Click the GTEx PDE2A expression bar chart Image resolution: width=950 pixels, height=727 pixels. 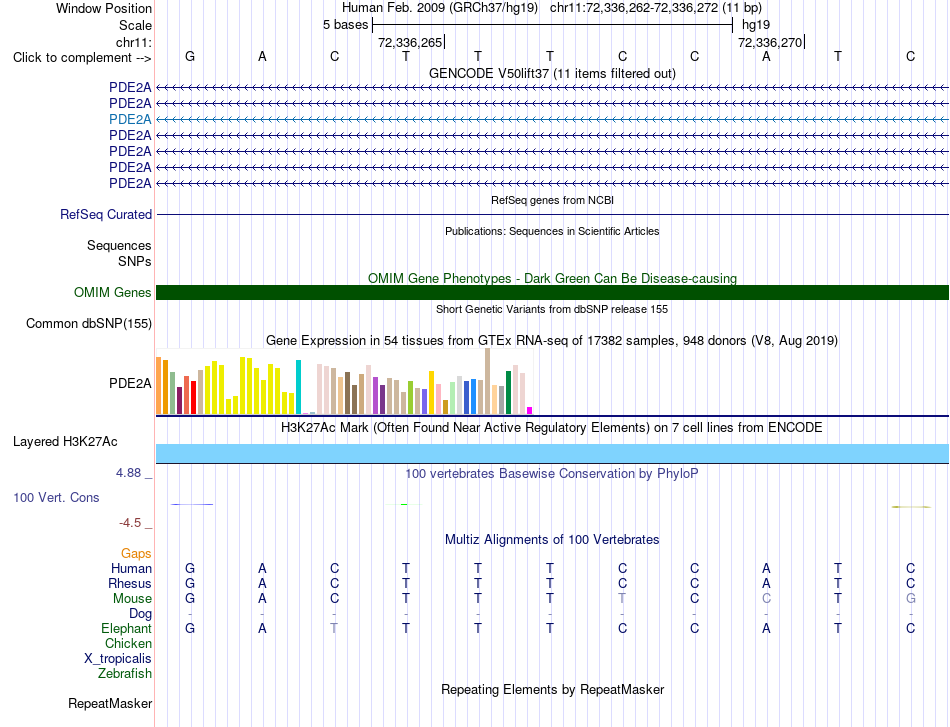(x=344, y=382)
